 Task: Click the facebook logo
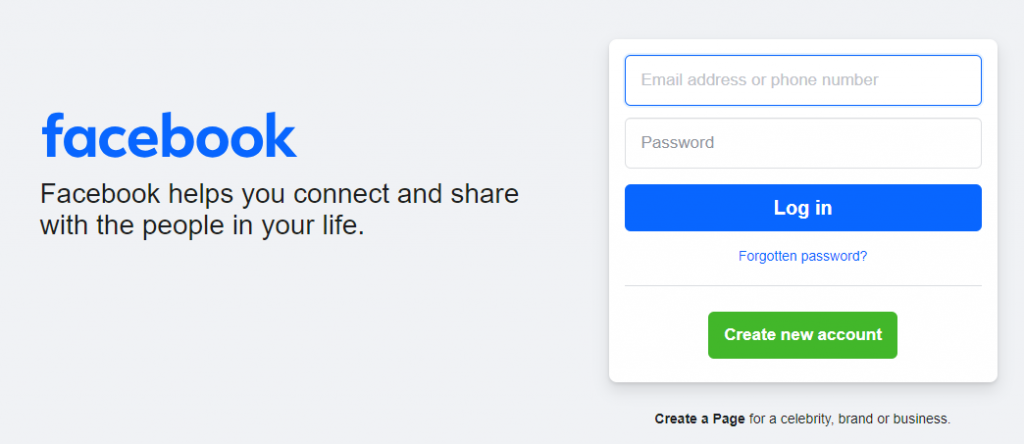tap(169, 136)
